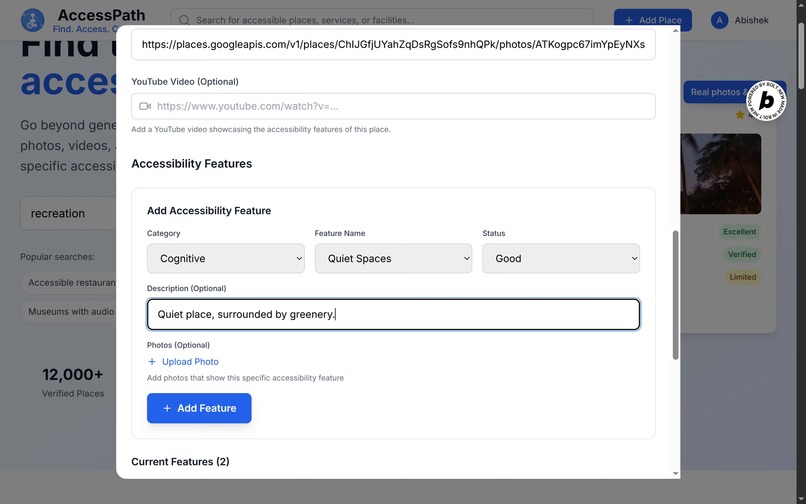Click the Bolt.new badge icon
Image resolution: width=806 pixels, height=504 pixels.
766,100
